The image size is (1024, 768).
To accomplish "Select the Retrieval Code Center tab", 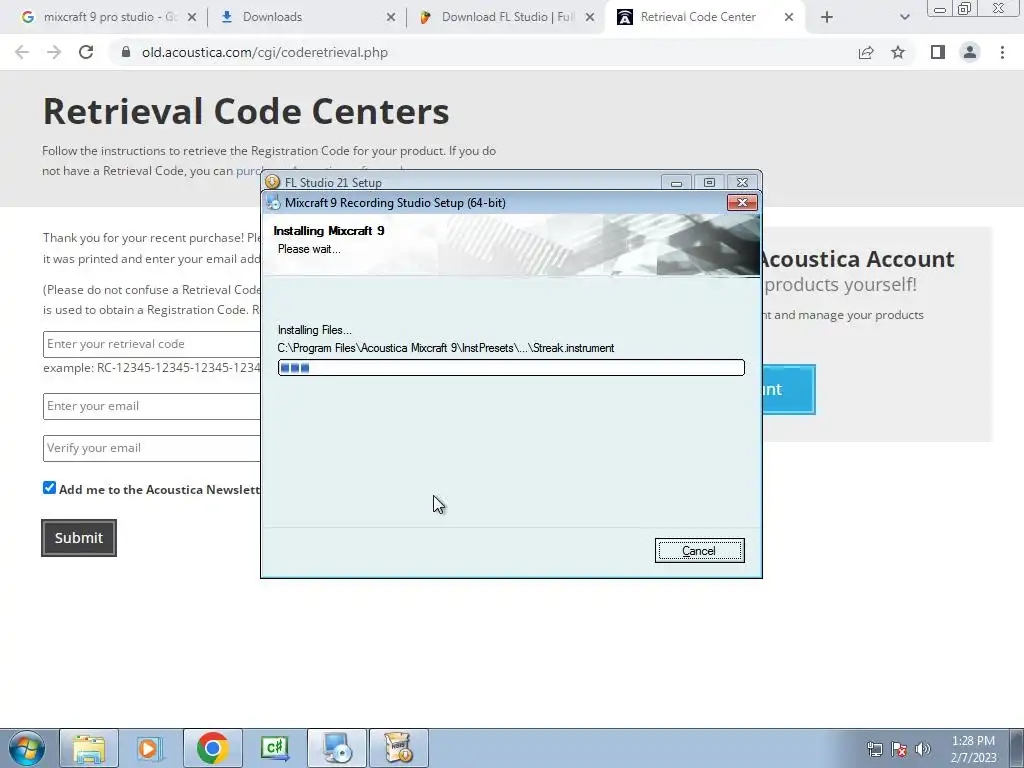I will pyautogui.click(x=698, y=17).
